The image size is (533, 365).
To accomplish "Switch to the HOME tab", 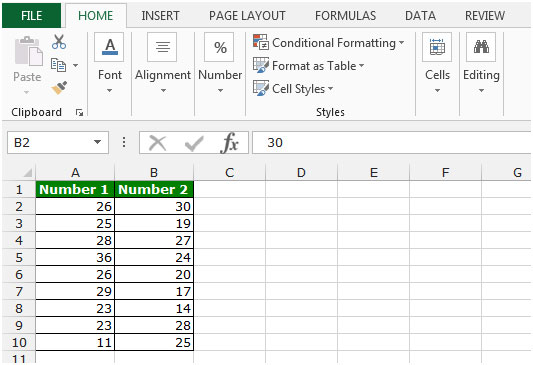I will (x=96, y=16).
